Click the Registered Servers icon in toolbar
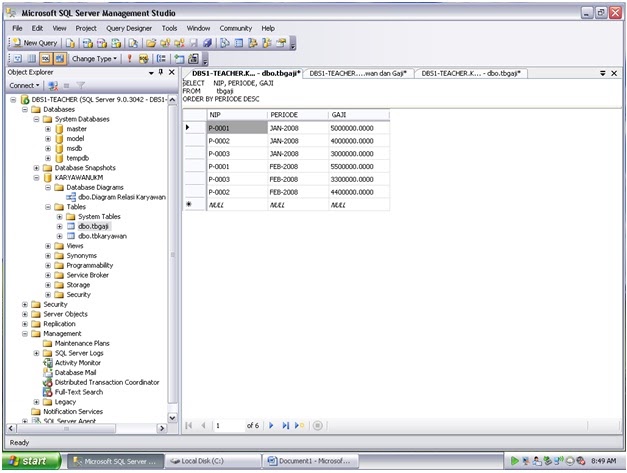The image size is (627, 473). [x=225, y=43]
